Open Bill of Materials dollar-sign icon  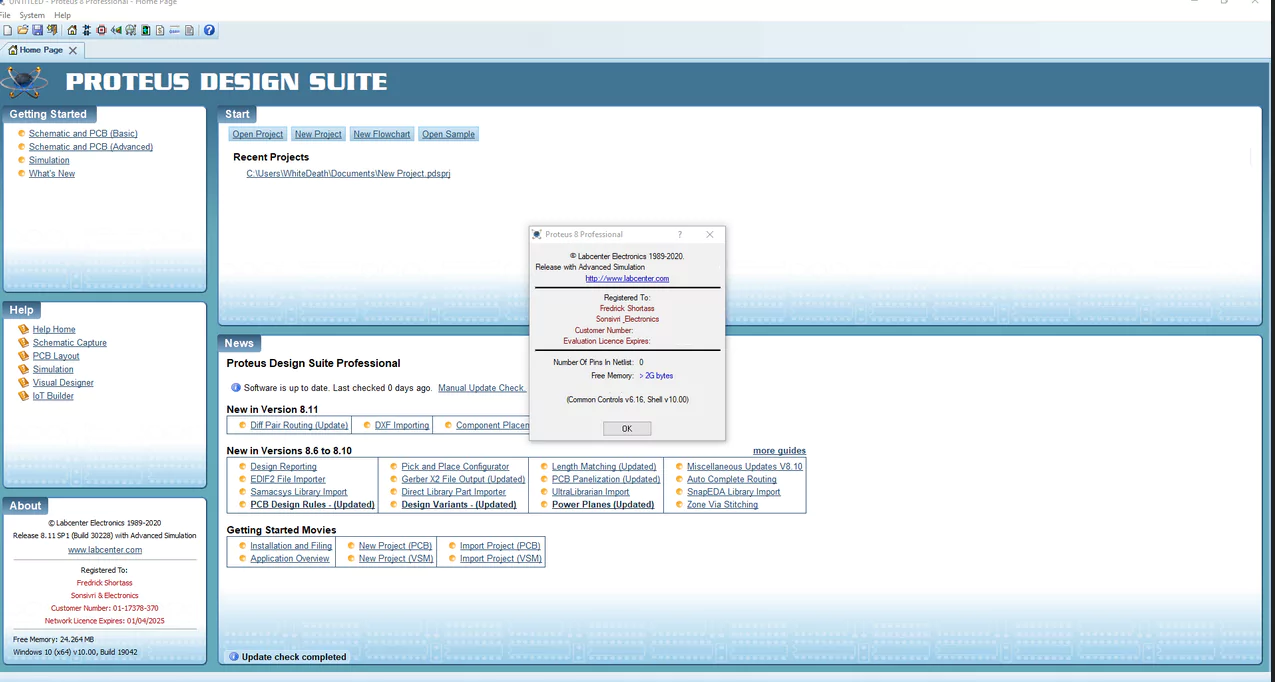(x=160, y=30)
